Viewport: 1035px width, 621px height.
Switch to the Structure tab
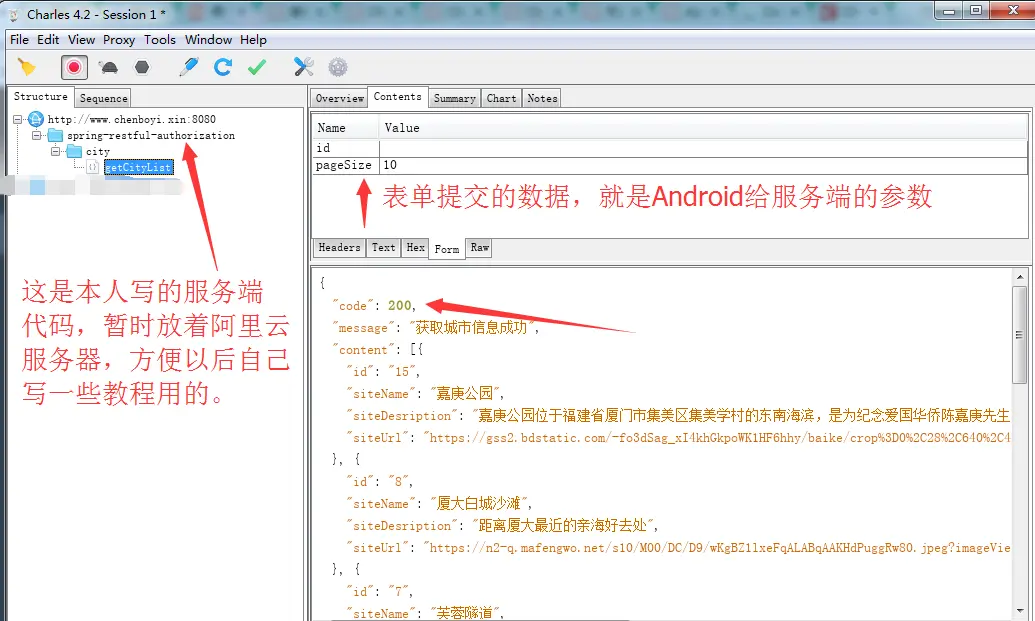[40, 96]
